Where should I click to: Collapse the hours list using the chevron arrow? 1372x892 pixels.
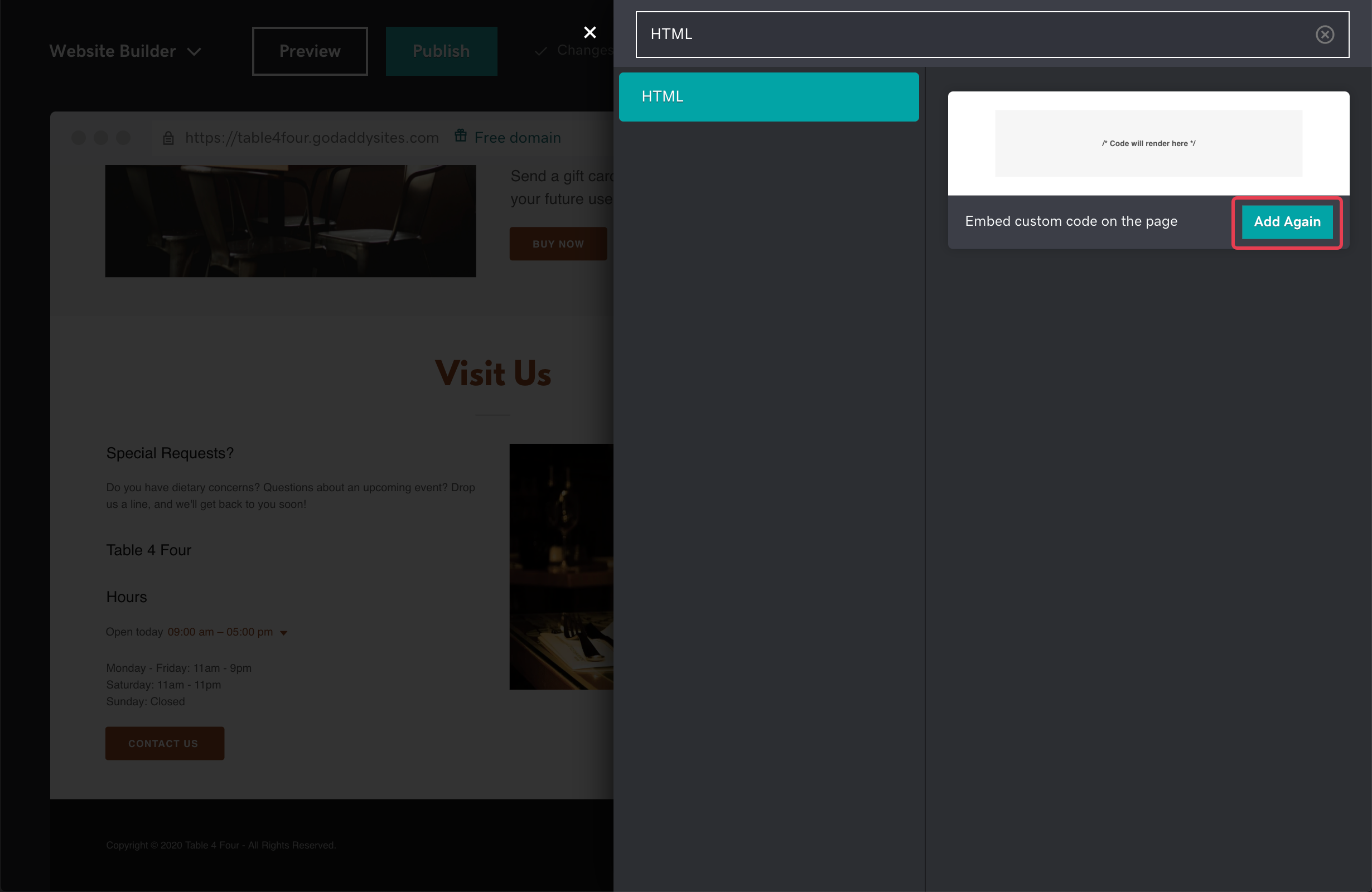[x=283, y=632]
